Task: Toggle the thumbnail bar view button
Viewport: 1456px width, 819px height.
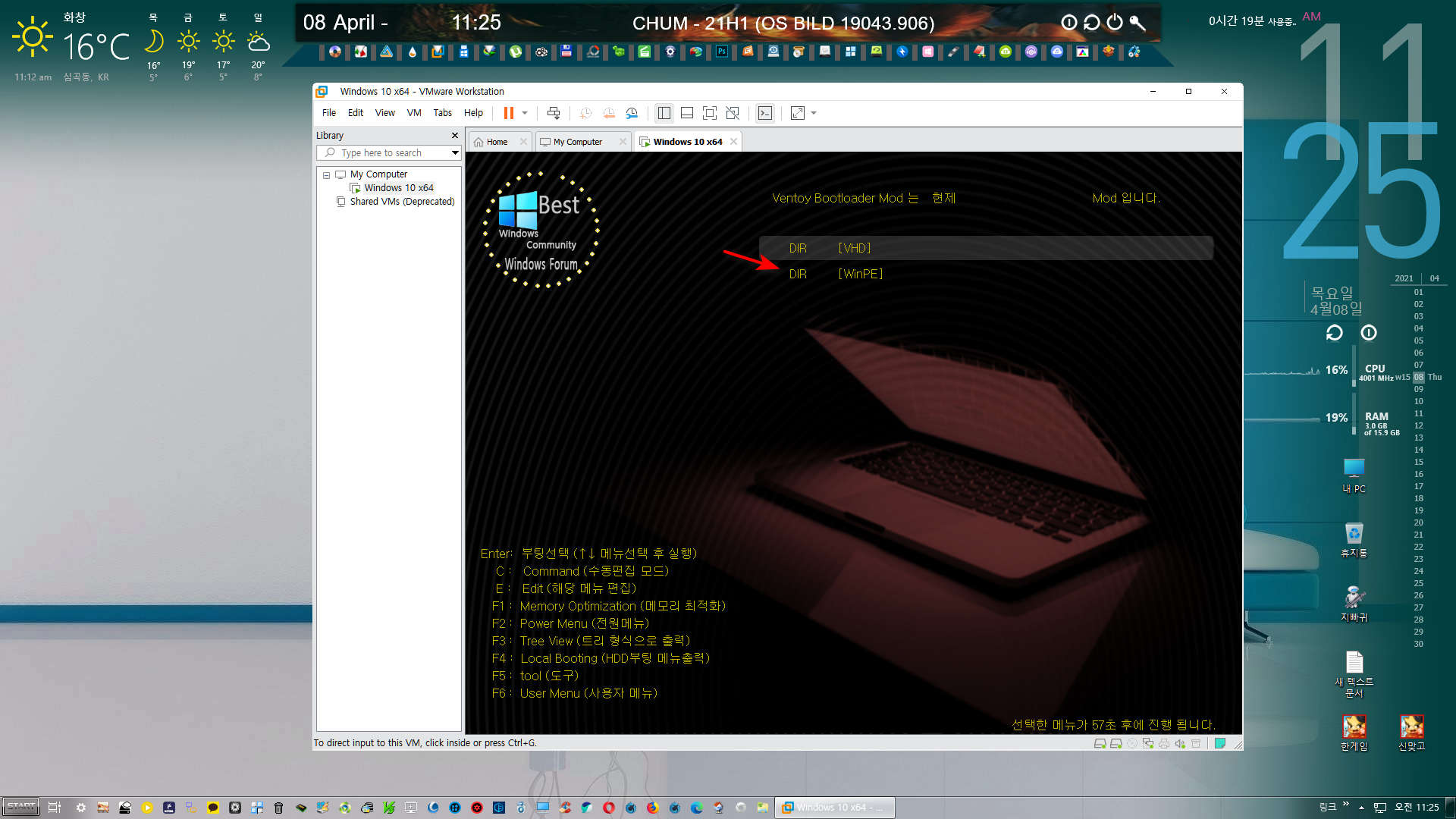Action: 687,113
